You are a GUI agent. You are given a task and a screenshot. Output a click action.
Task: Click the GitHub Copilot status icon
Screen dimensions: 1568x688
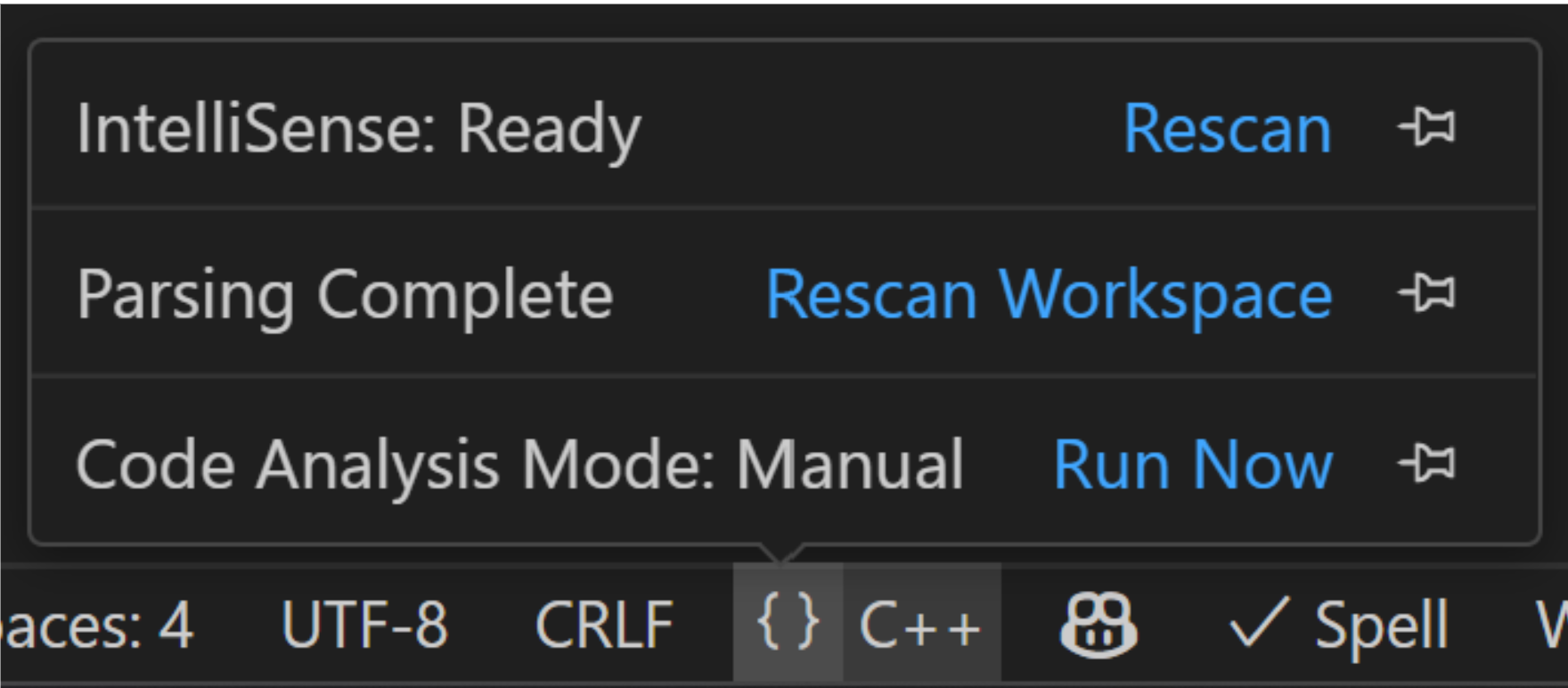tap(1098, 629)
